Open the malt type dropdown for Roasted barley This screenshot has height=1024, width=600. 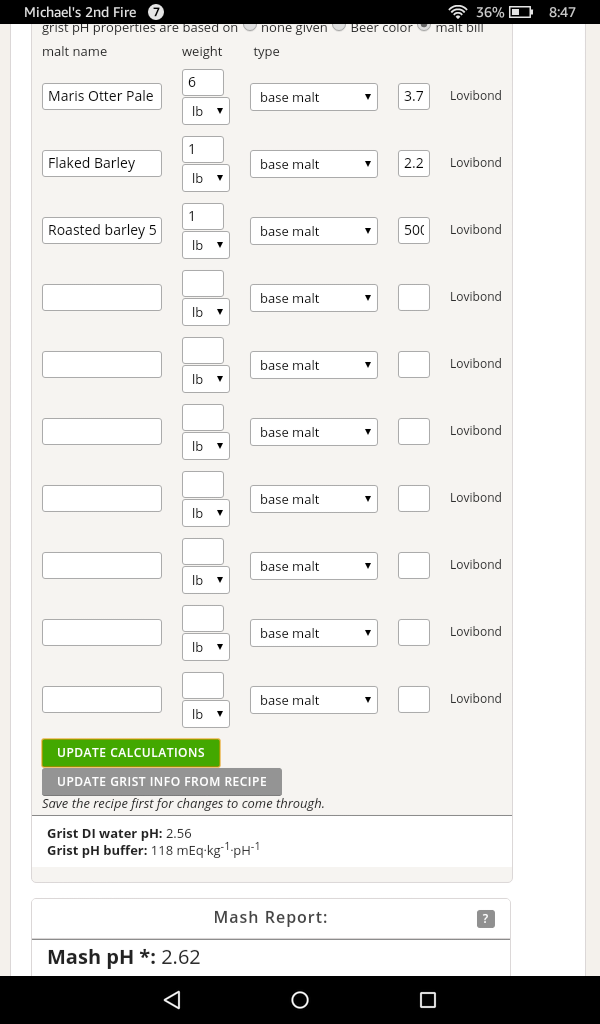[314, 231]
